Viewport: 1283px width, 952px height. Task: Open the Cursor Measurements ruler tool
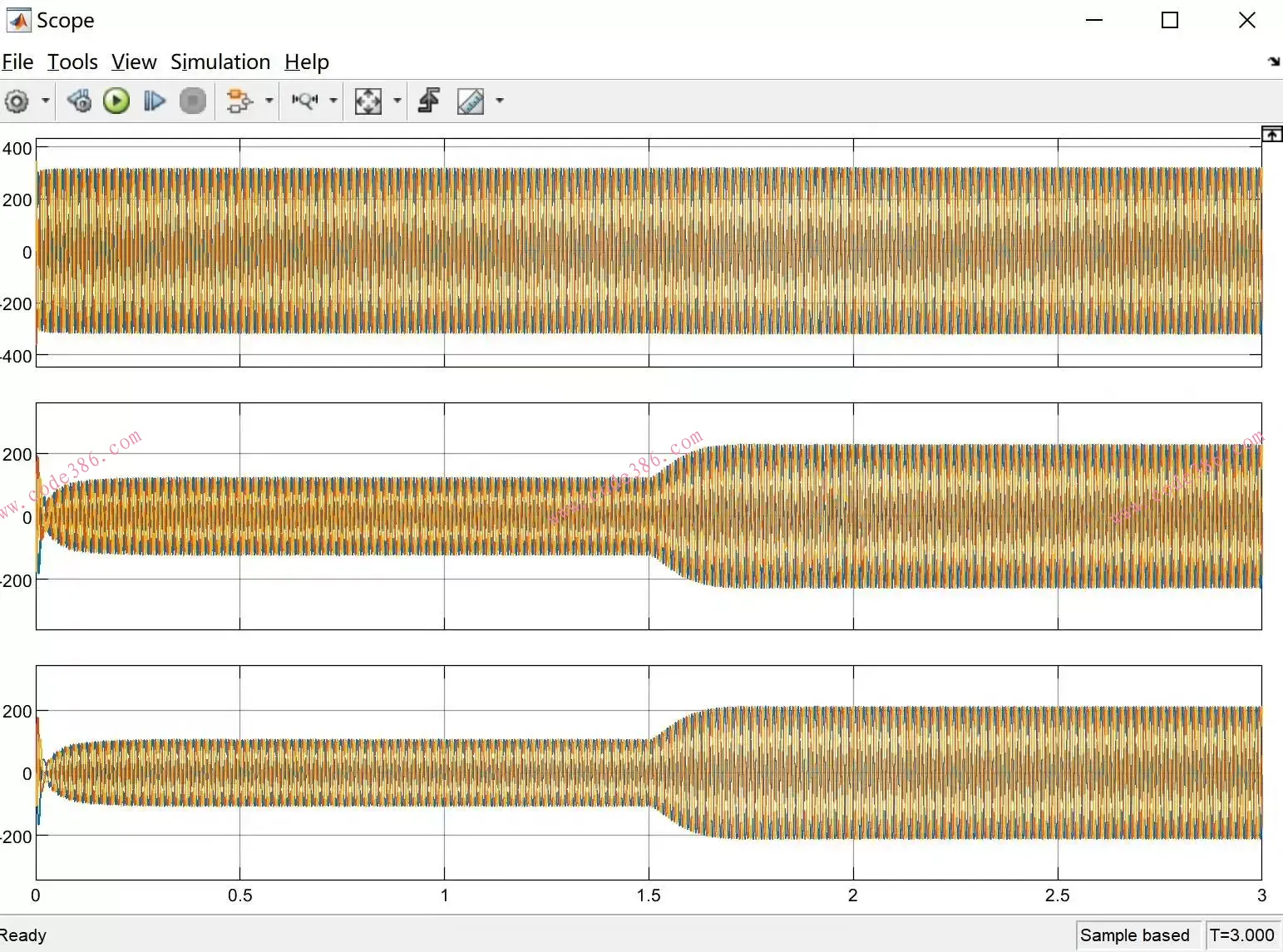click(471, 101)
